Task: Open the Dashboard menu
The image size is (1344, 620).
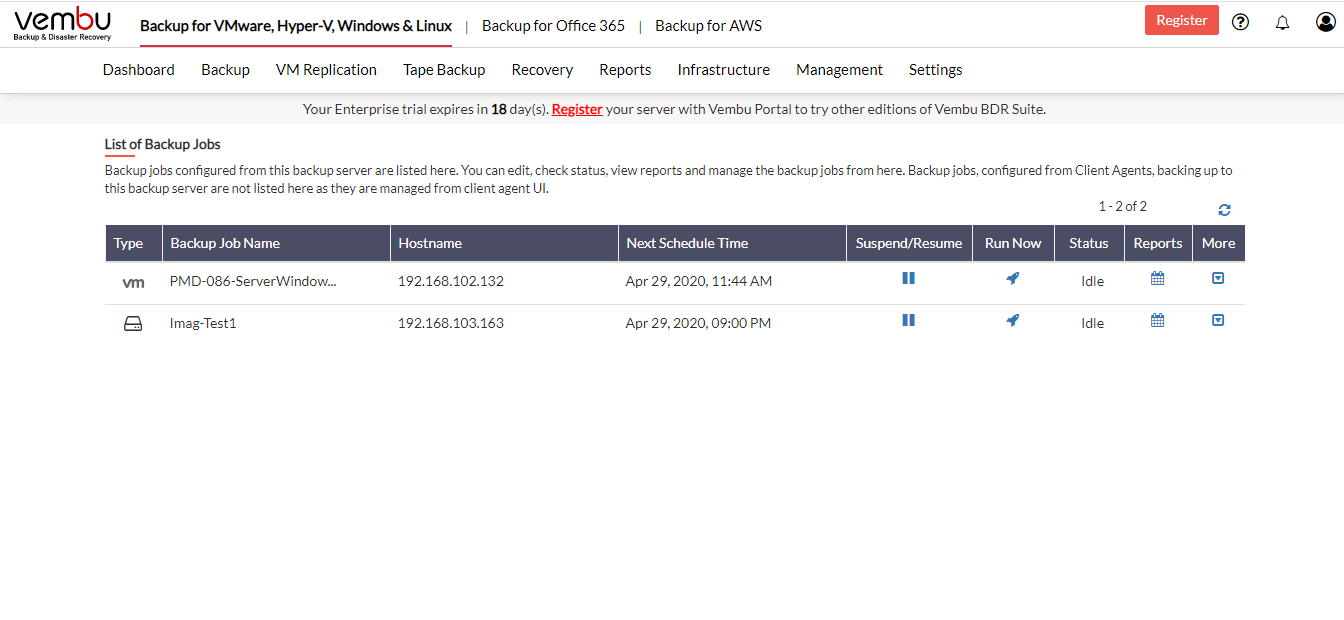Action: tap(139, 70)
